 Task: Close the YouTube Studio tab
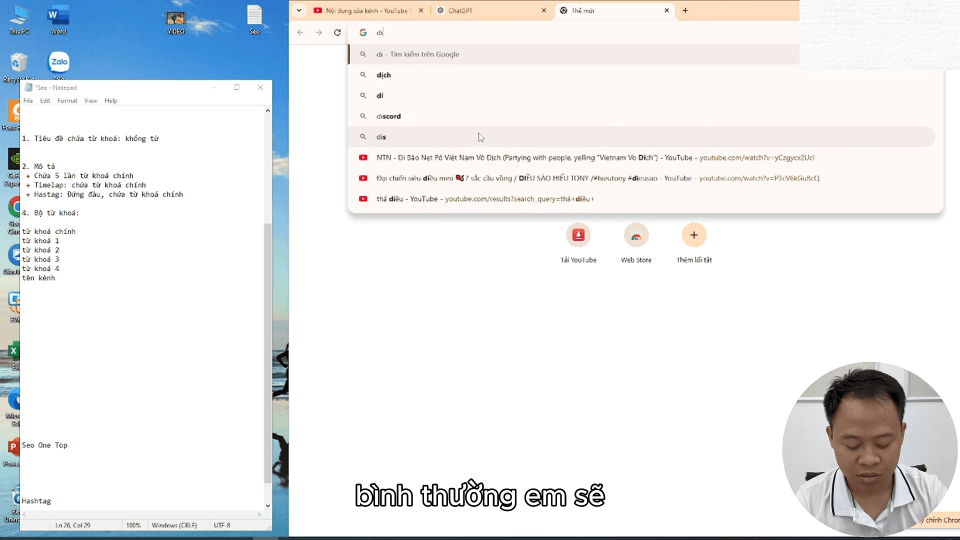(421, 10)
